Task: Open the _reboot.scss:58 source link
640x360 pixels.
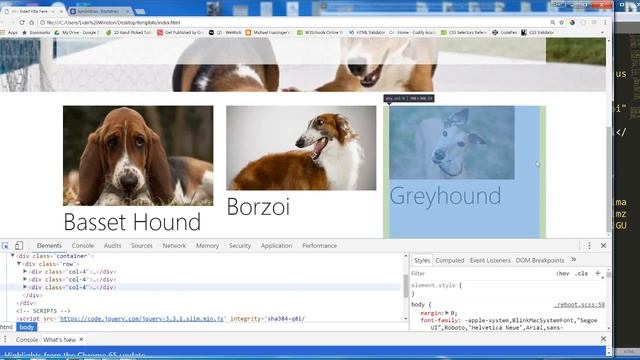Action: tap(579, 304)
